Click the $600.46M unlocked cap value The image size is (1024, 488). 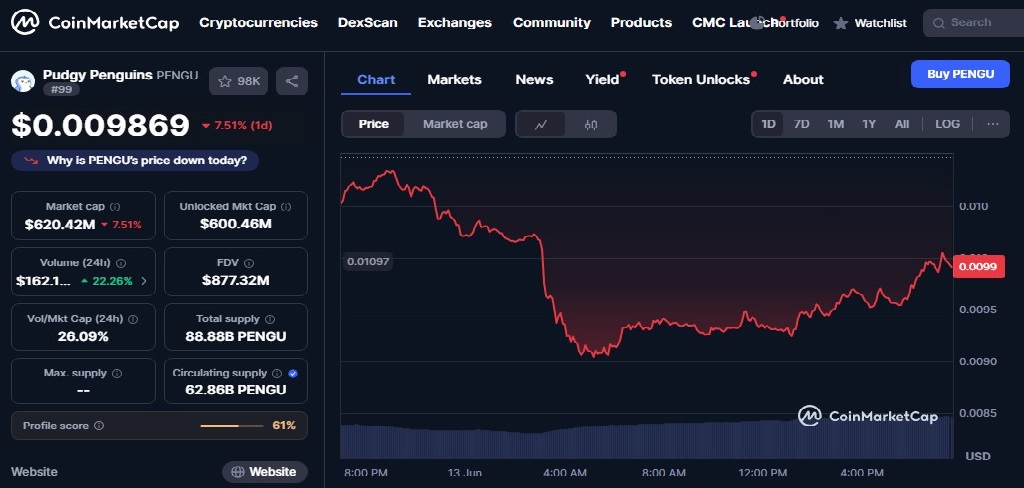click(x=236, y=225)
